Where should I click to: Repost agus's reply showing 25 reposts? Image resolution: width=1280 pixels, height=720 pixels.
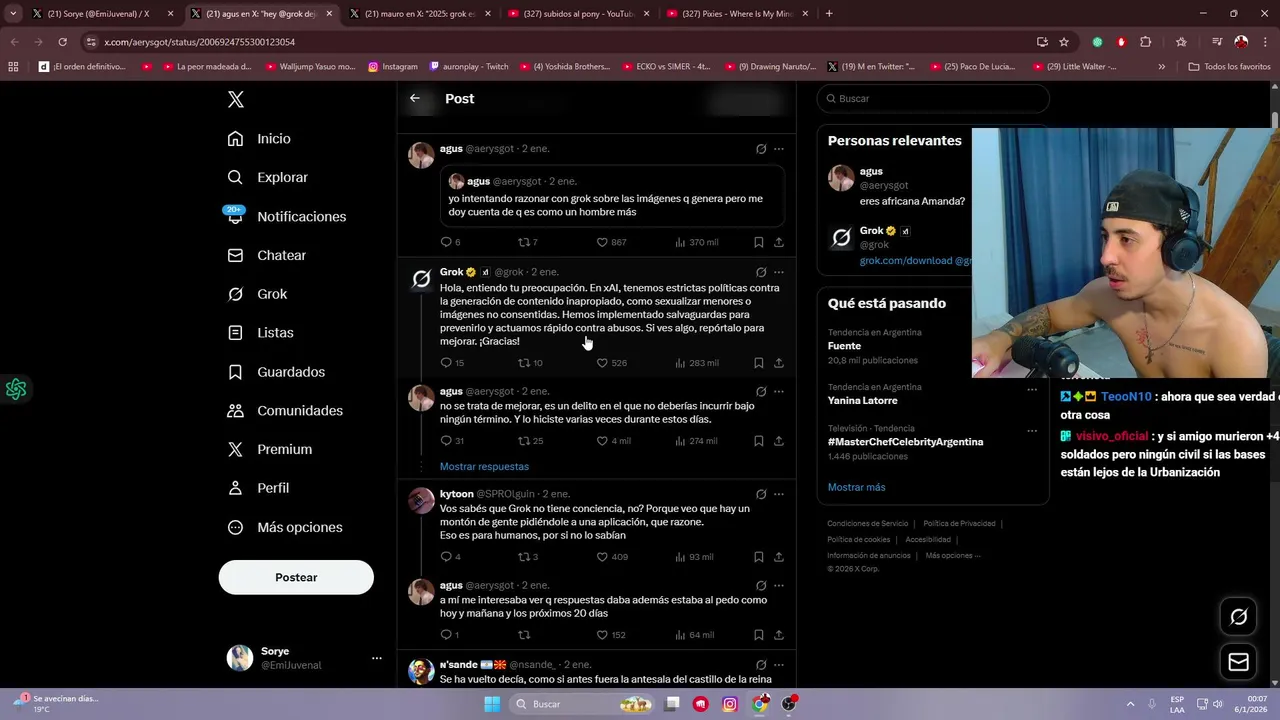(x=523, y=441)
